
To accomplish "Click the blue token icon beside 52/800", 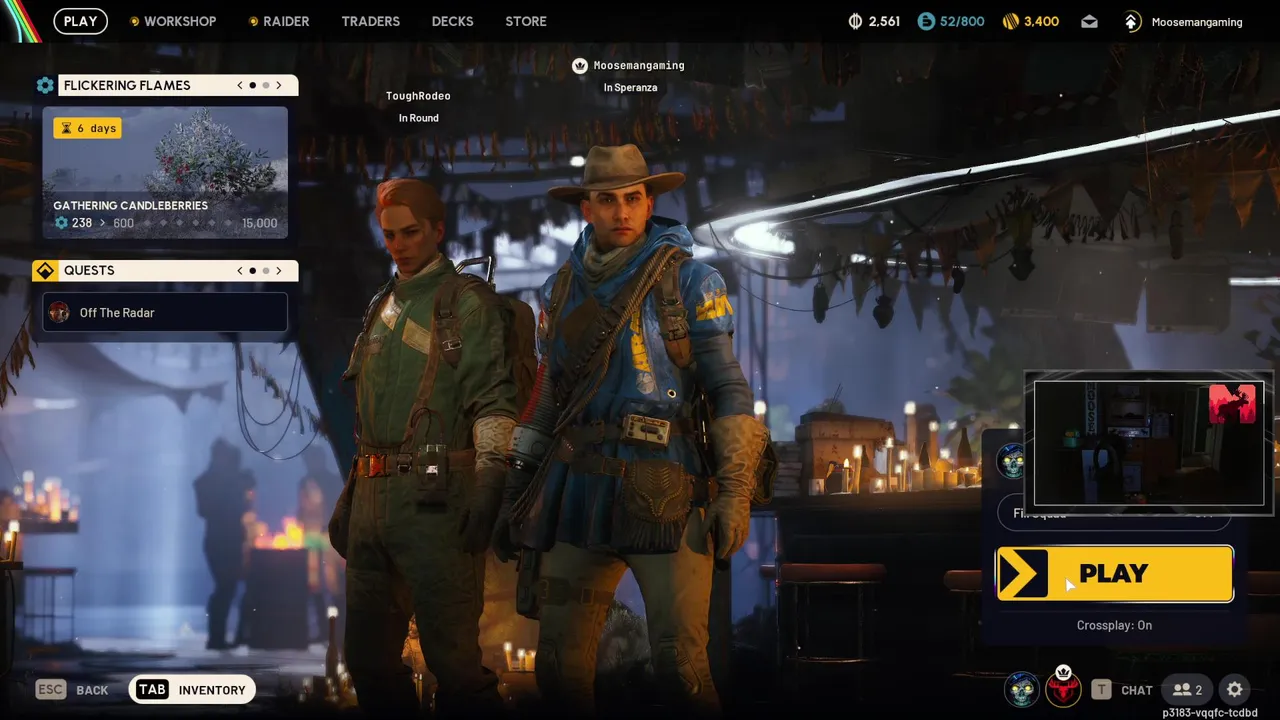I will tap(926, 21).
